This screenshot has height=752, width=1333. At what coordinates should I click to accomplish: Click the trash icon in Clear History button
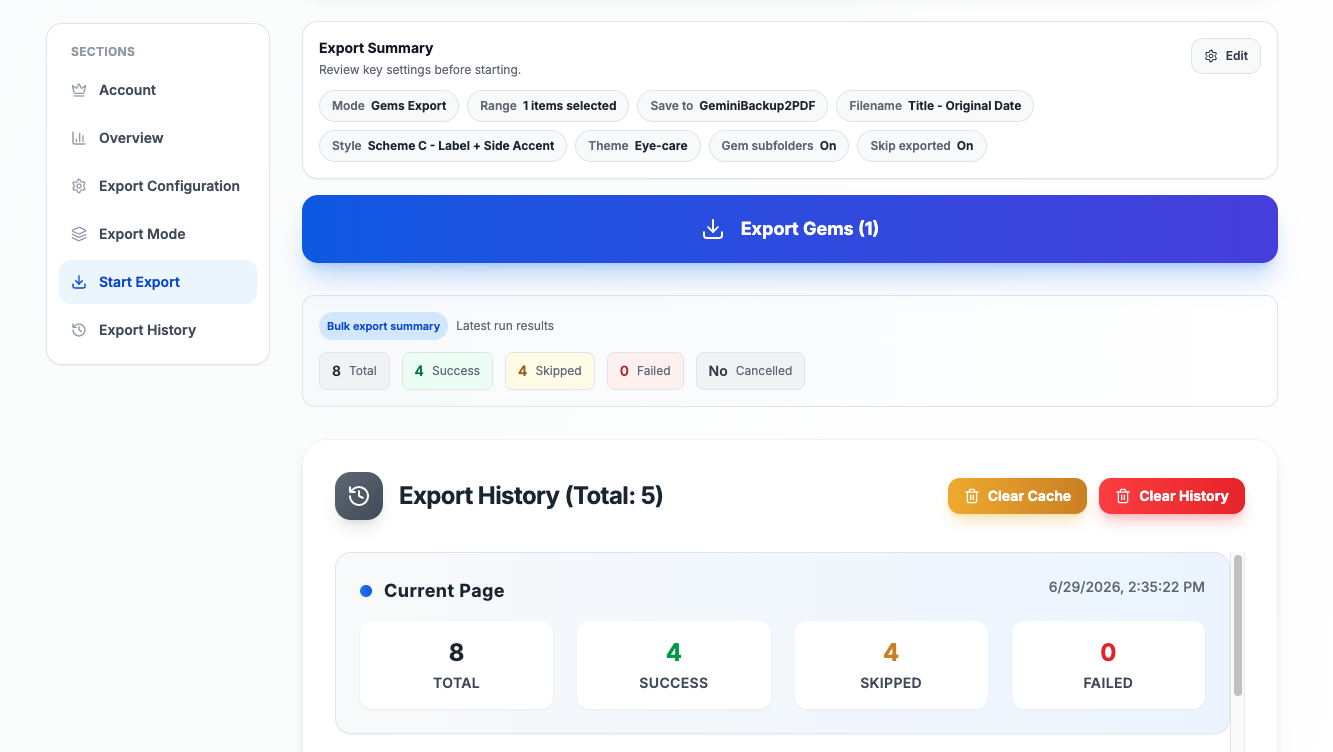pos(1123,496)
